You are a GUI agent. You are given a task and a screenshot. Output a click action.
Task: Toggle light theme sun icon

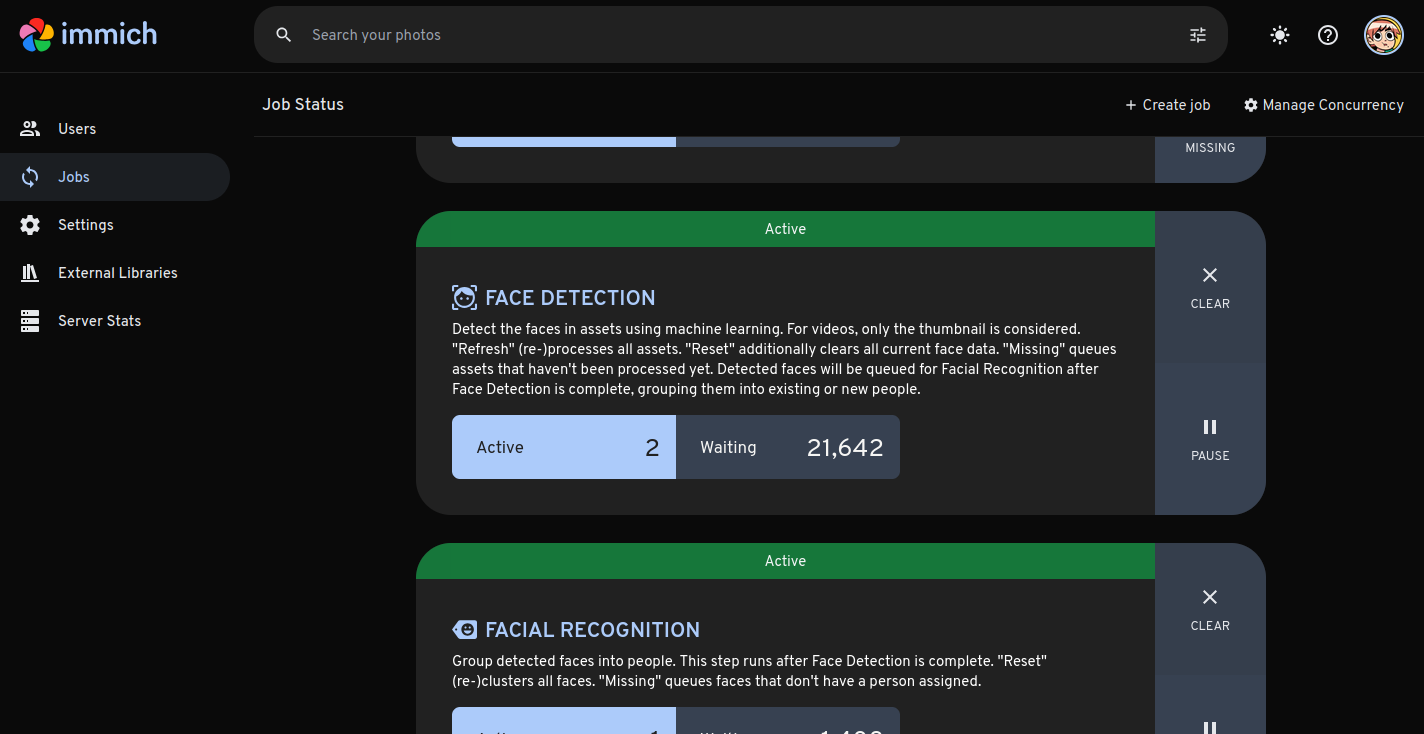pyautogui.click(x=1279, y=35)
